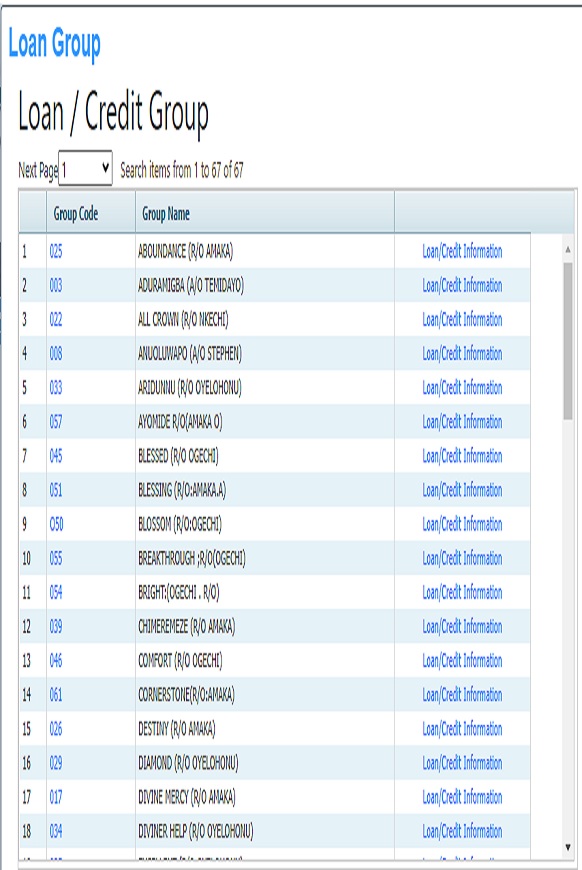582x870 pixels.
Task: Click the table's vertical scrollbar thumb
Action: [x=568, y=341]
